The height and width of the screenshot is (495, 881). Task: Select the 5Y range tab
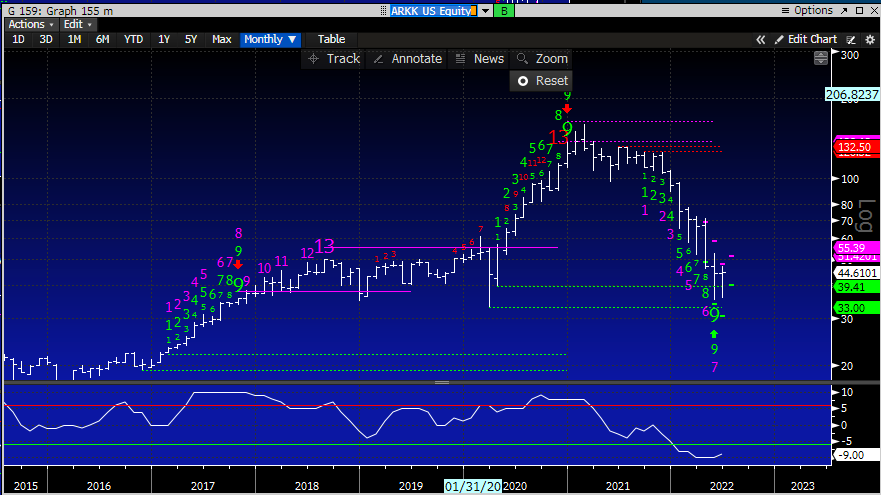tap(191, 39)
